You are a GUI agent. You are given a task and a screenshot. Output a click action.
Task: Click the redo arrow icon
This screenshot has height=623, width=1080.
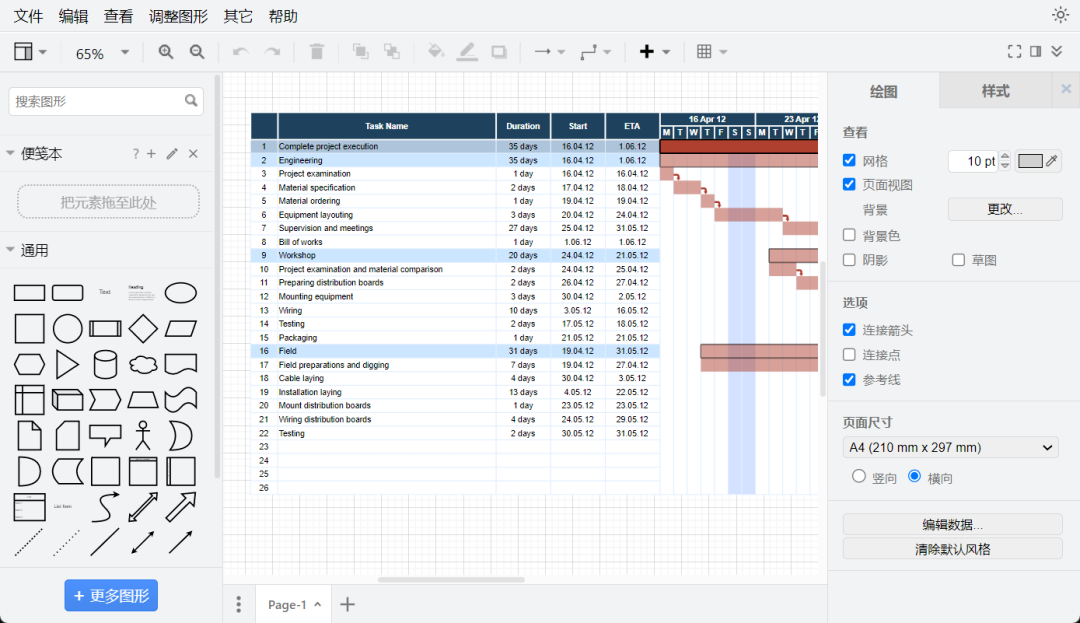[x=273, y=52]
